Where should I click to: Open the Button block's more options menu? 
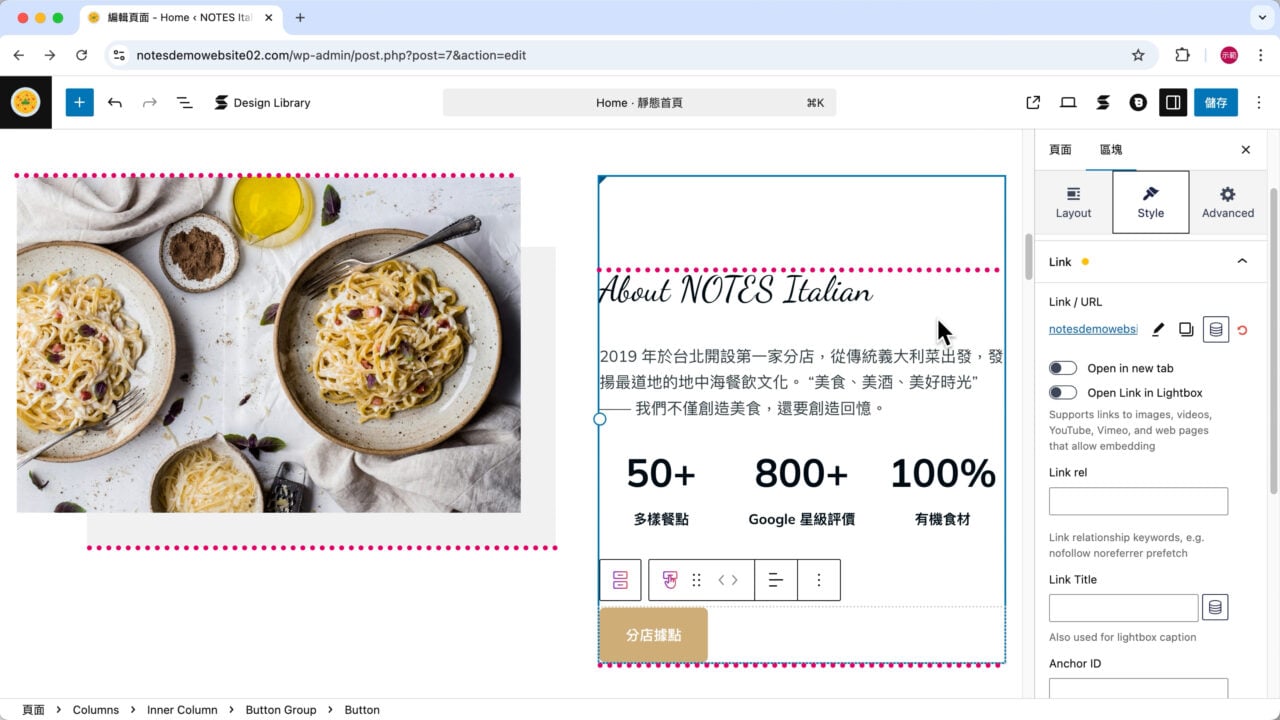(x=819, y=580)
